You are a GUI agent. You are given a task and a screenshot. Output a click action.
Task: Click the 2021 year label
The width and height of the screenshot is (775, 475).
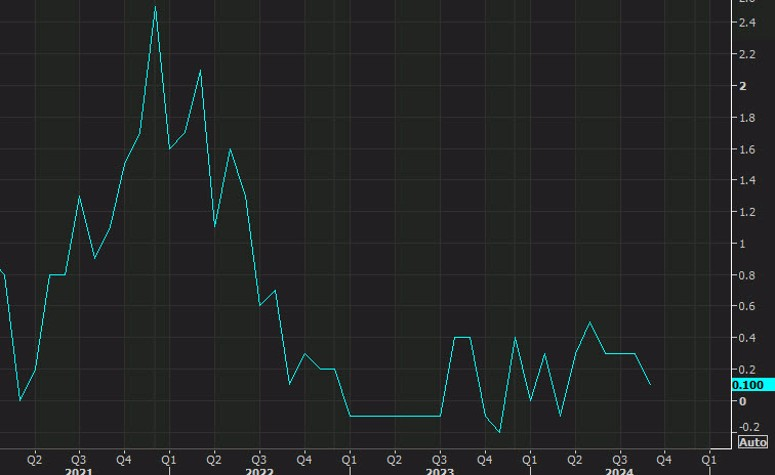[x=79, y=471]
